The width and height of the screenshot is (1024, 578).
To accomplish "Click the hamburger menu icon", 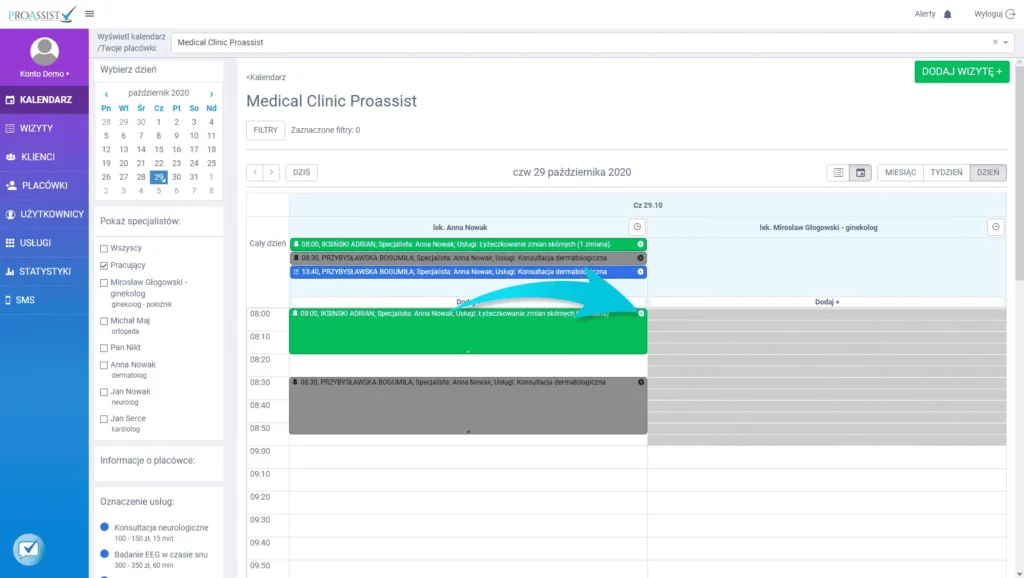I will pyautogui.click(x=90, y=13).
